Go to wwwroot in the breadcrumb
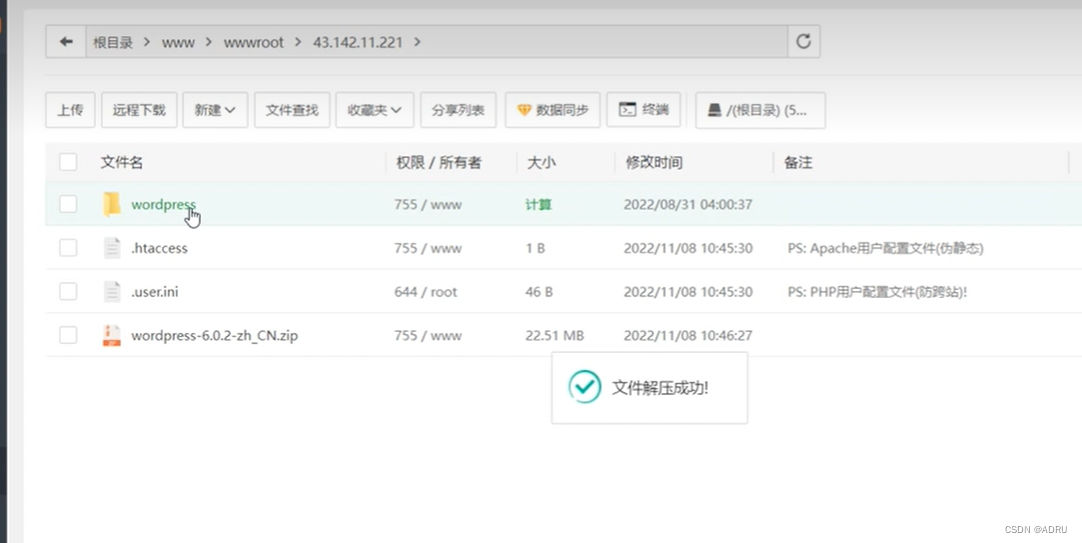 (x=253, y=43)
